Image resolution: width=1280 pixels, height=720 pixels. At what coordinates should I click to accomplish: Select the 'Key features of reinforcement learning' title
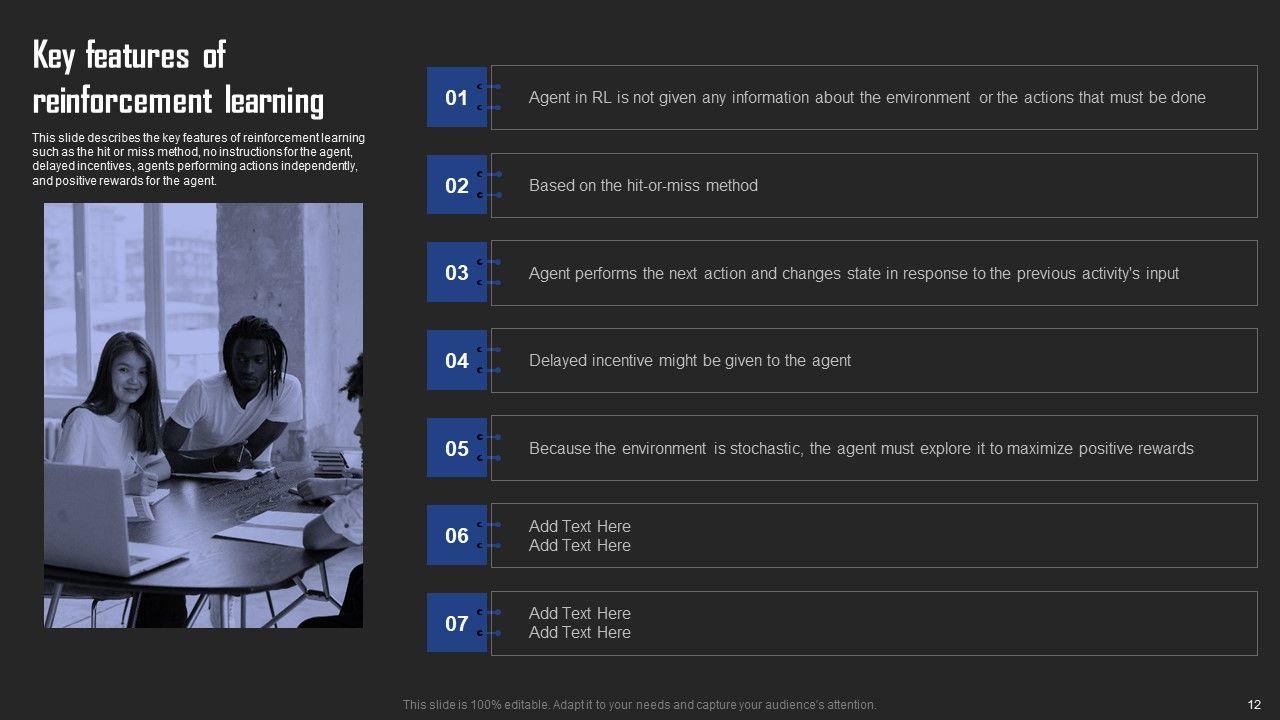click(178, 78)
